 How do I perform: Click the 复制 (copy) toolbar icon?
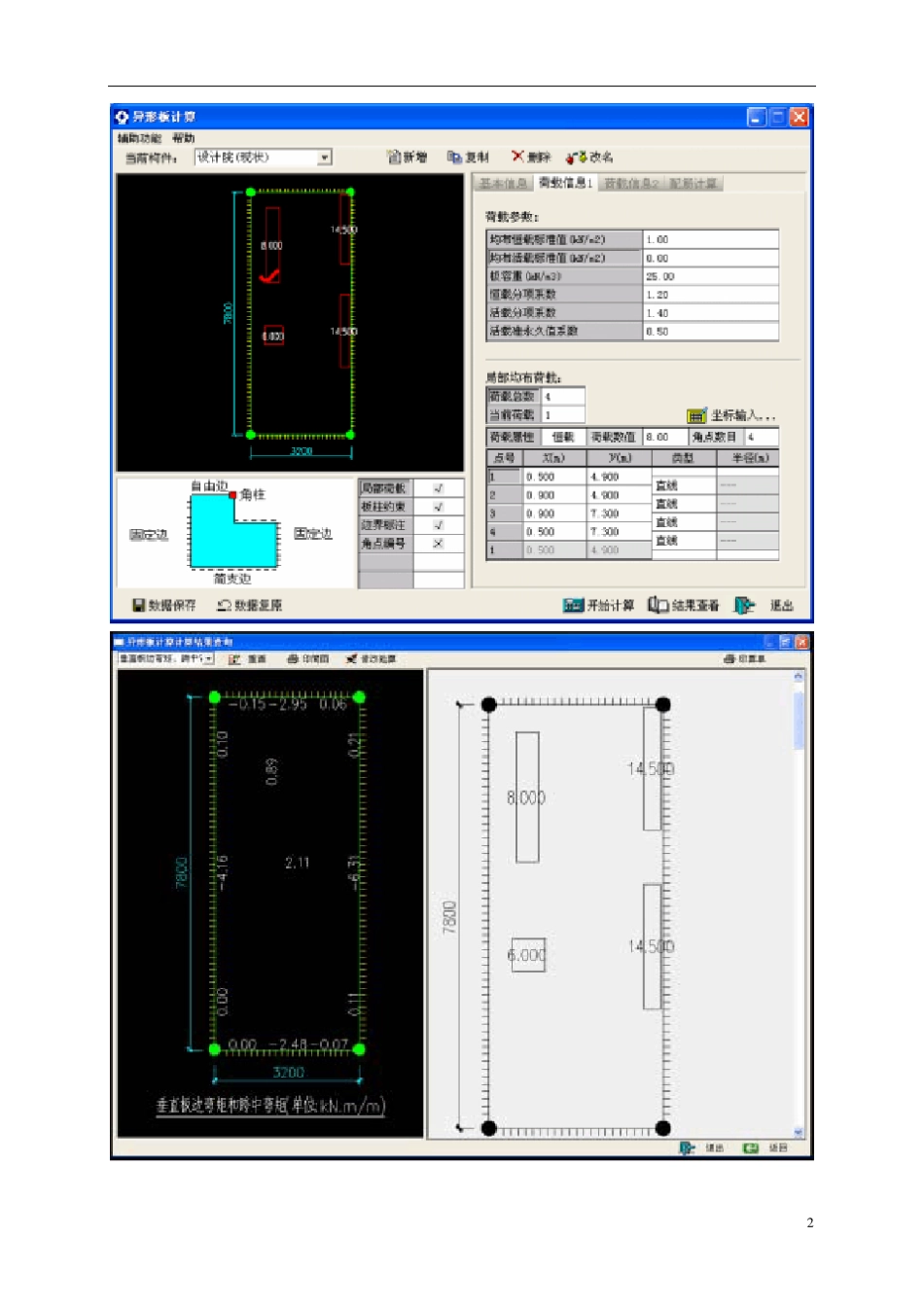454,157
